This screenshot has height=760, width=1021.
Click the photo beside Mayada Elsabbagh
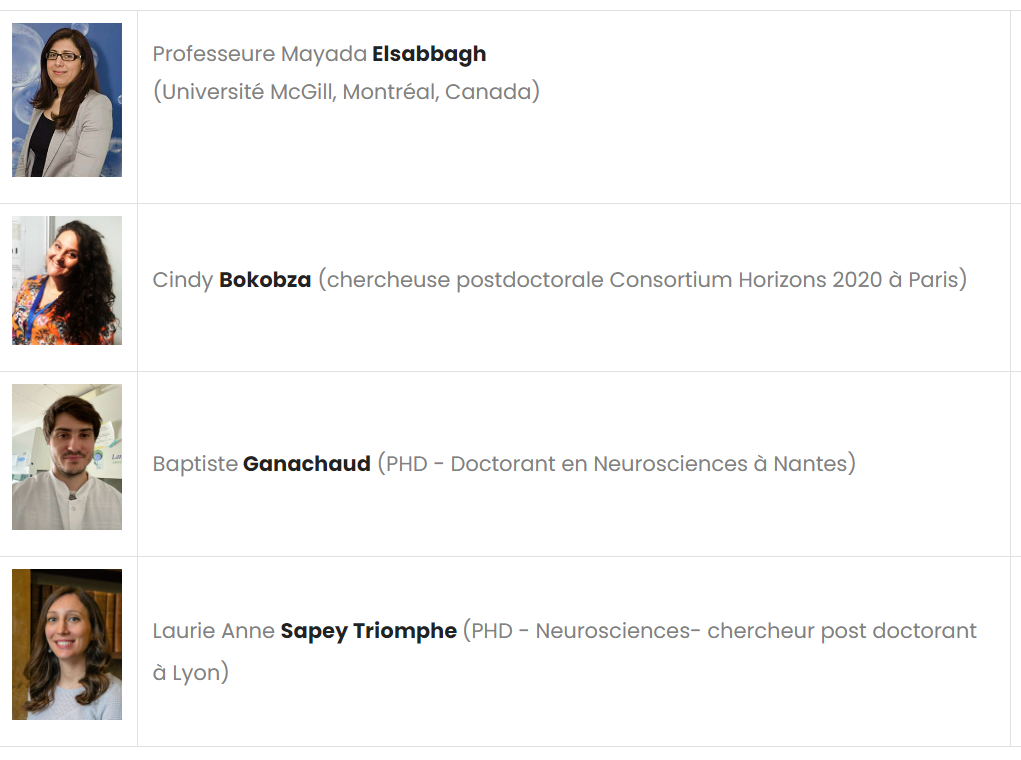[67, 100]
